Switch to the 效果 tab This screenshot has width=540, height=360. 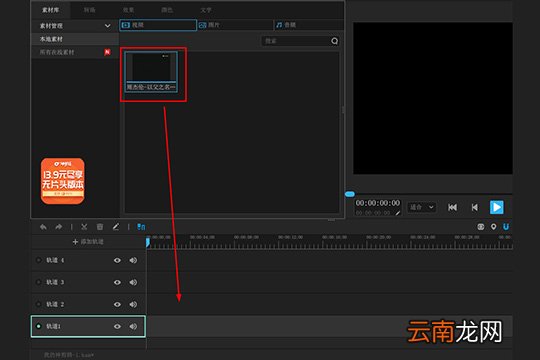[128, 10]
